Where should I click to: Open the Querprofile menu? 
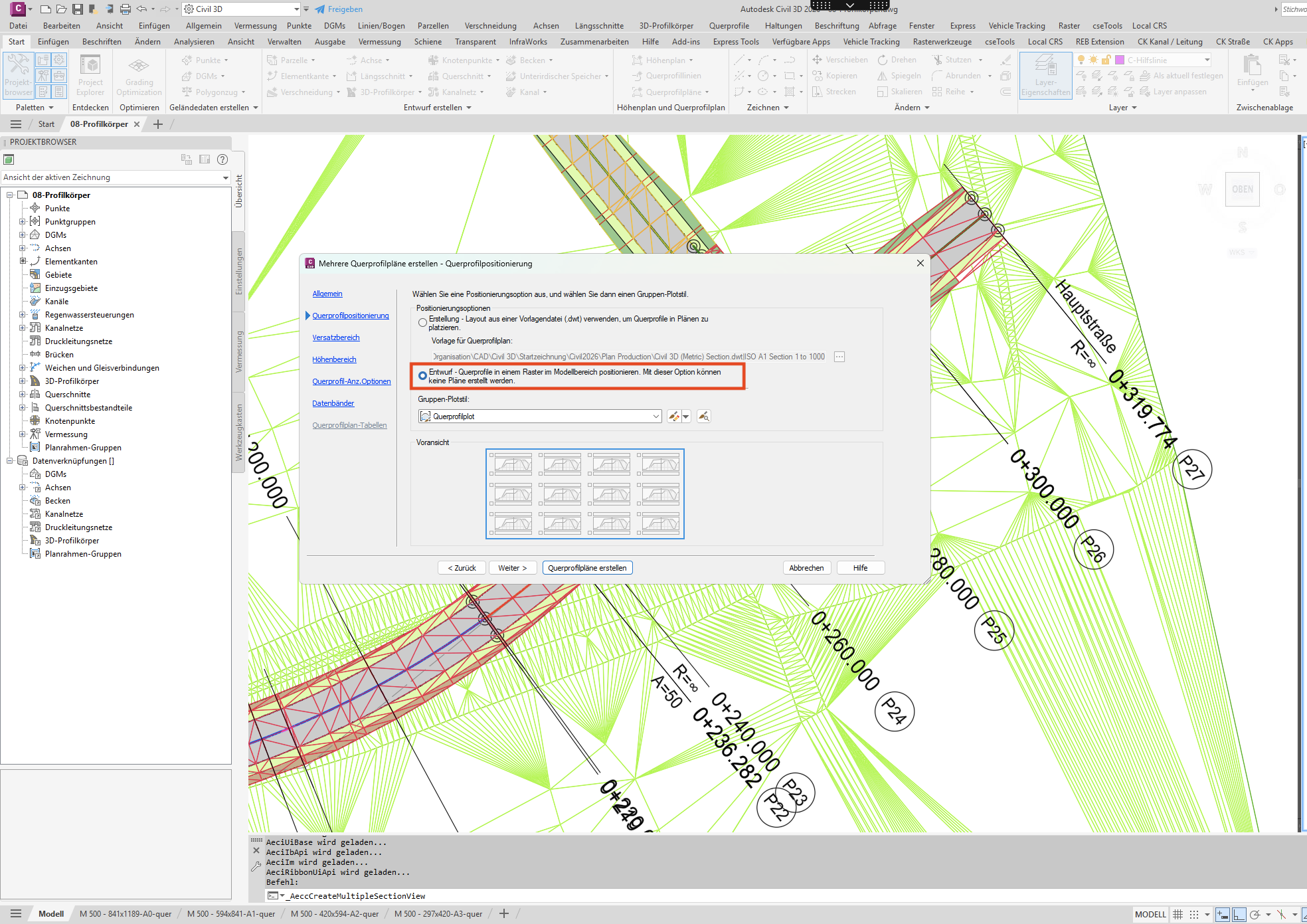729,26
